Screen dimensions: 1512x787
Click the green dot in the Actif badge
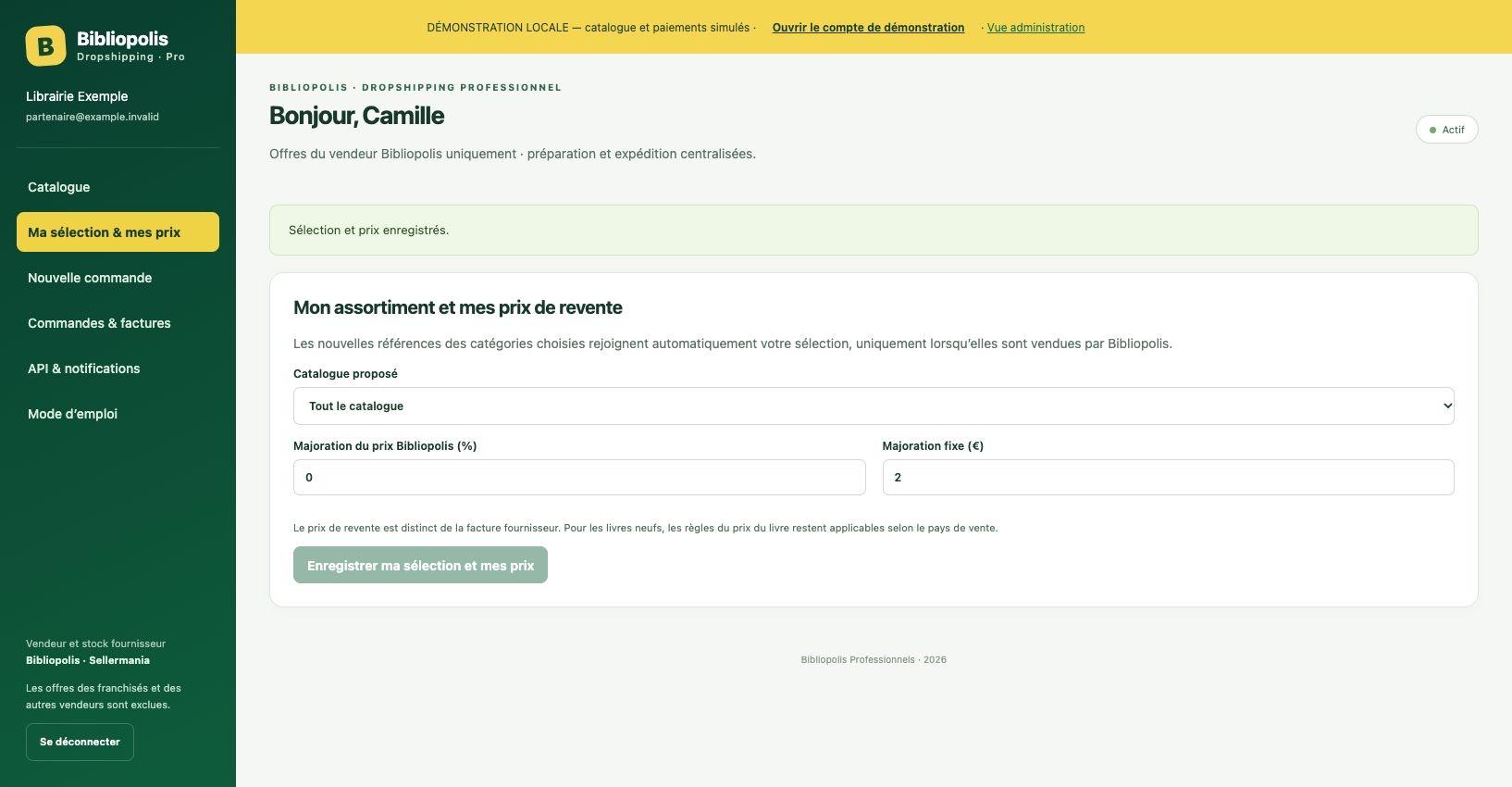[1432, 130]
